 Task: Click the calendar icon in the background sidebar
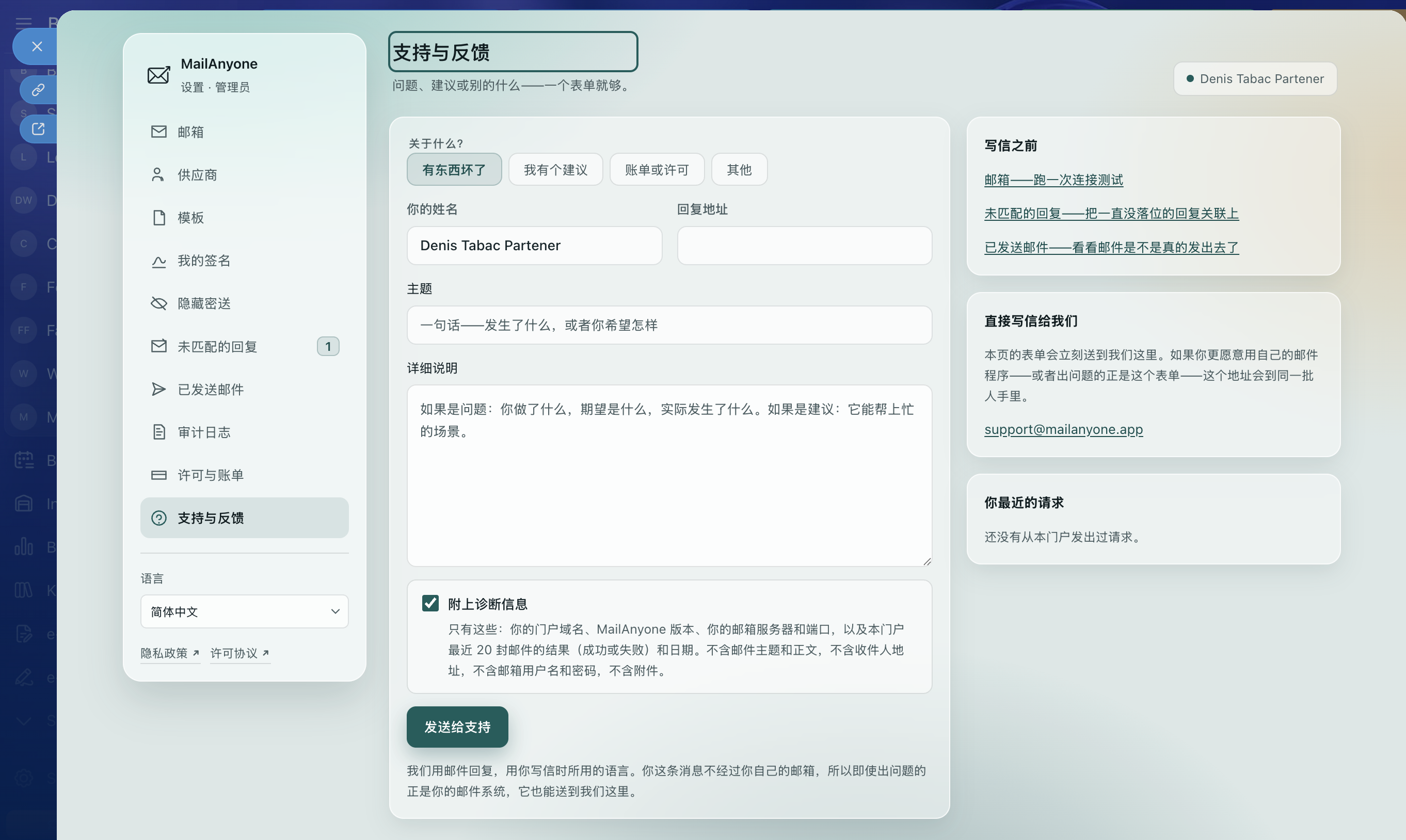point(24,460)
